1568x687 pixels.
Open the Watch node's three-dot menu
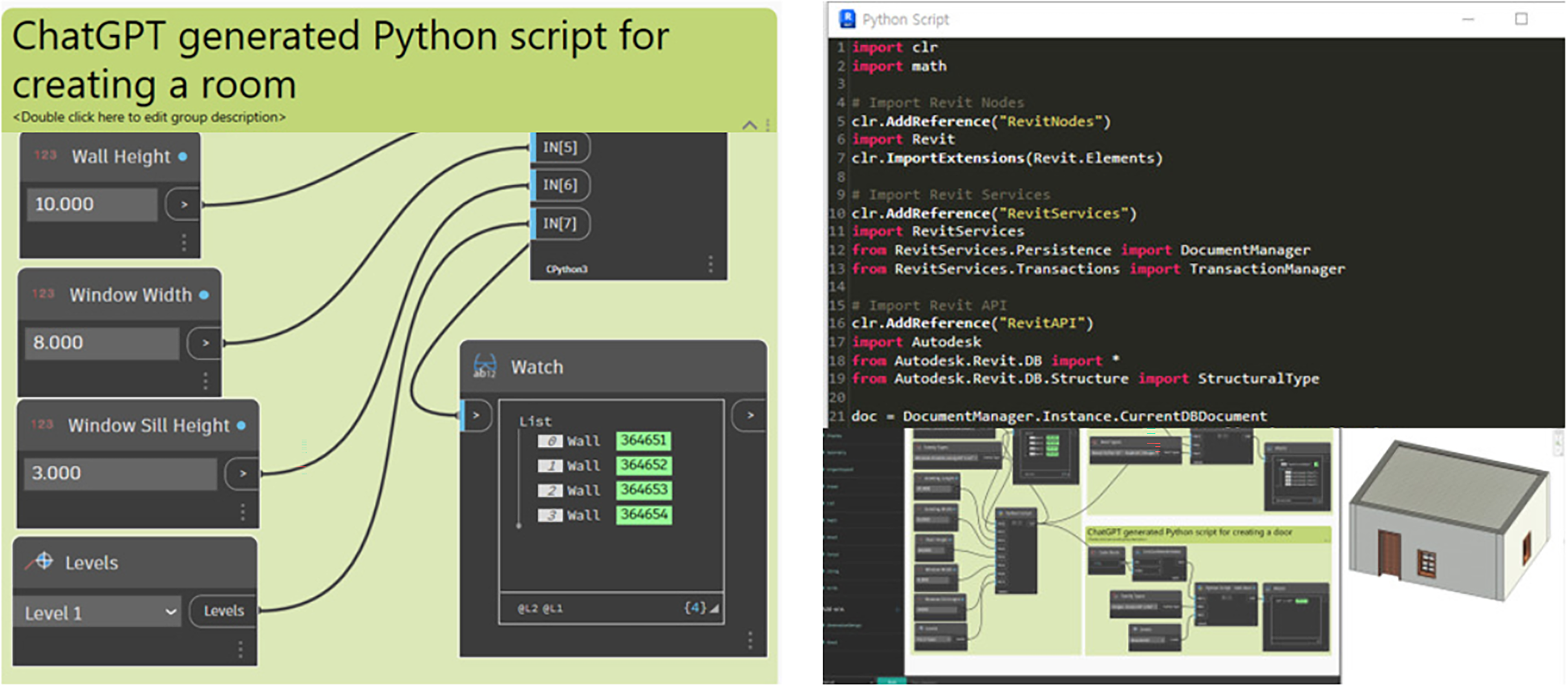[x=750, y=640]
